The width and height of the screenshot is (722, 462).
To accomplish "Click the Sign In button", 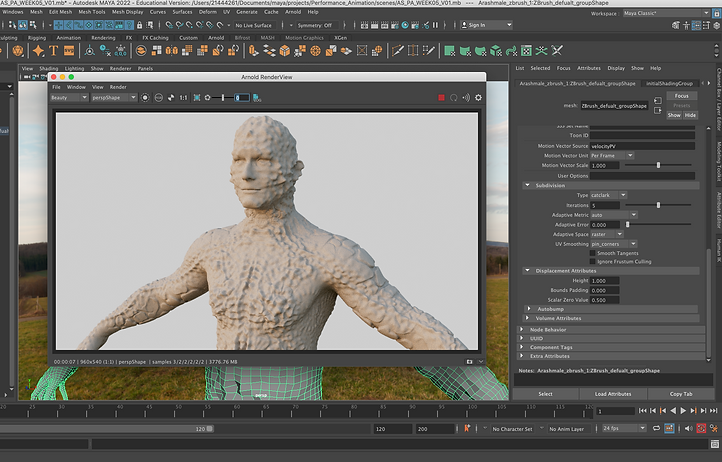I will click(x=487, y=25).
